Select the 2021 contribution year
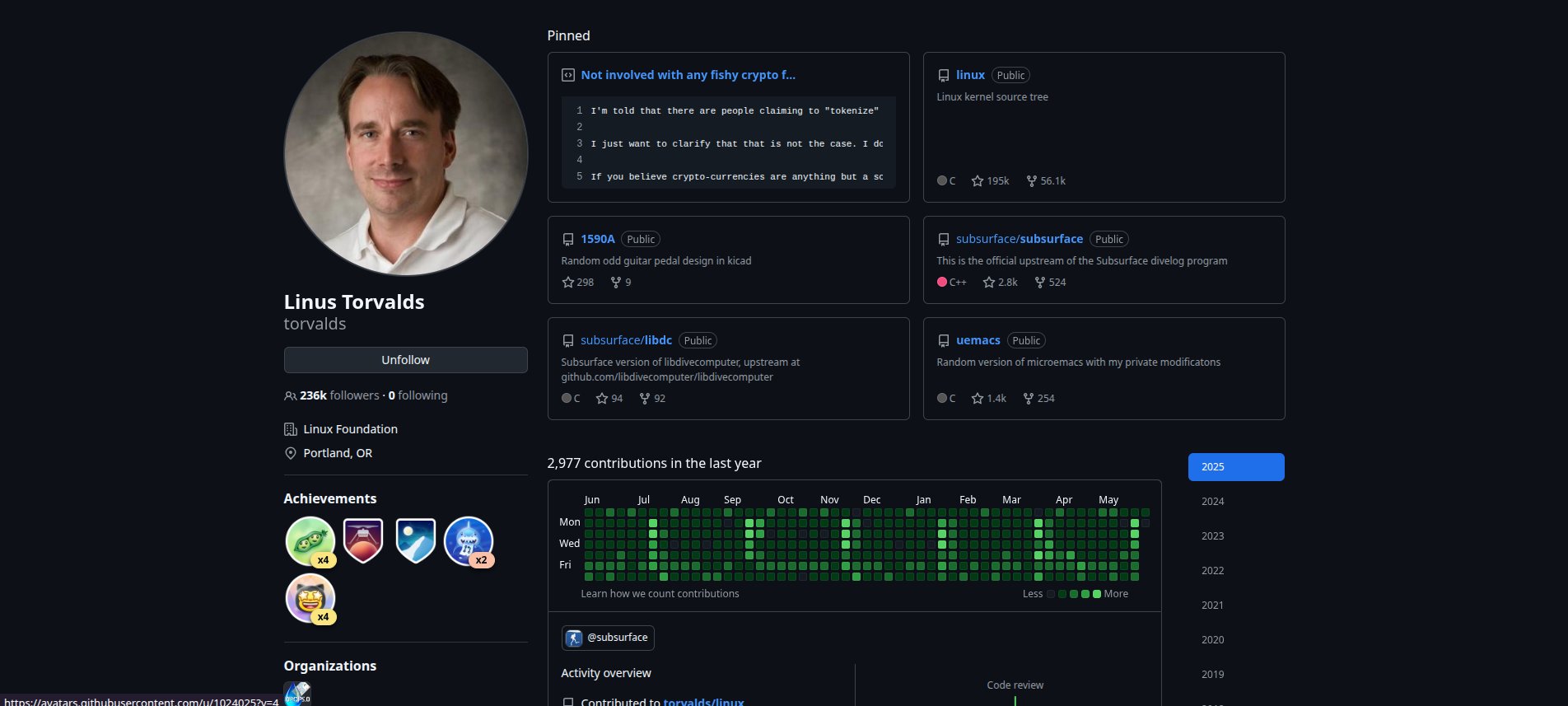The height and width of the screenshot is (706, 1568). (1236, 605)
